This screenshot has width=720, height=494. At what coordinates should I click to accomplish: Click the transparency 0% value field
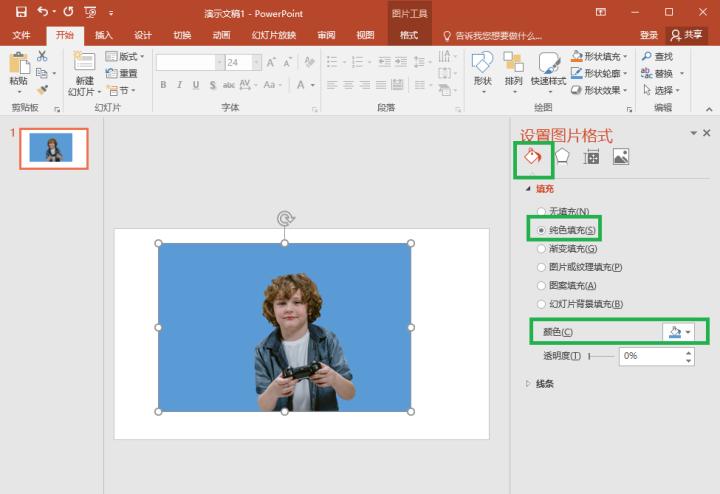tap(651, 356)
